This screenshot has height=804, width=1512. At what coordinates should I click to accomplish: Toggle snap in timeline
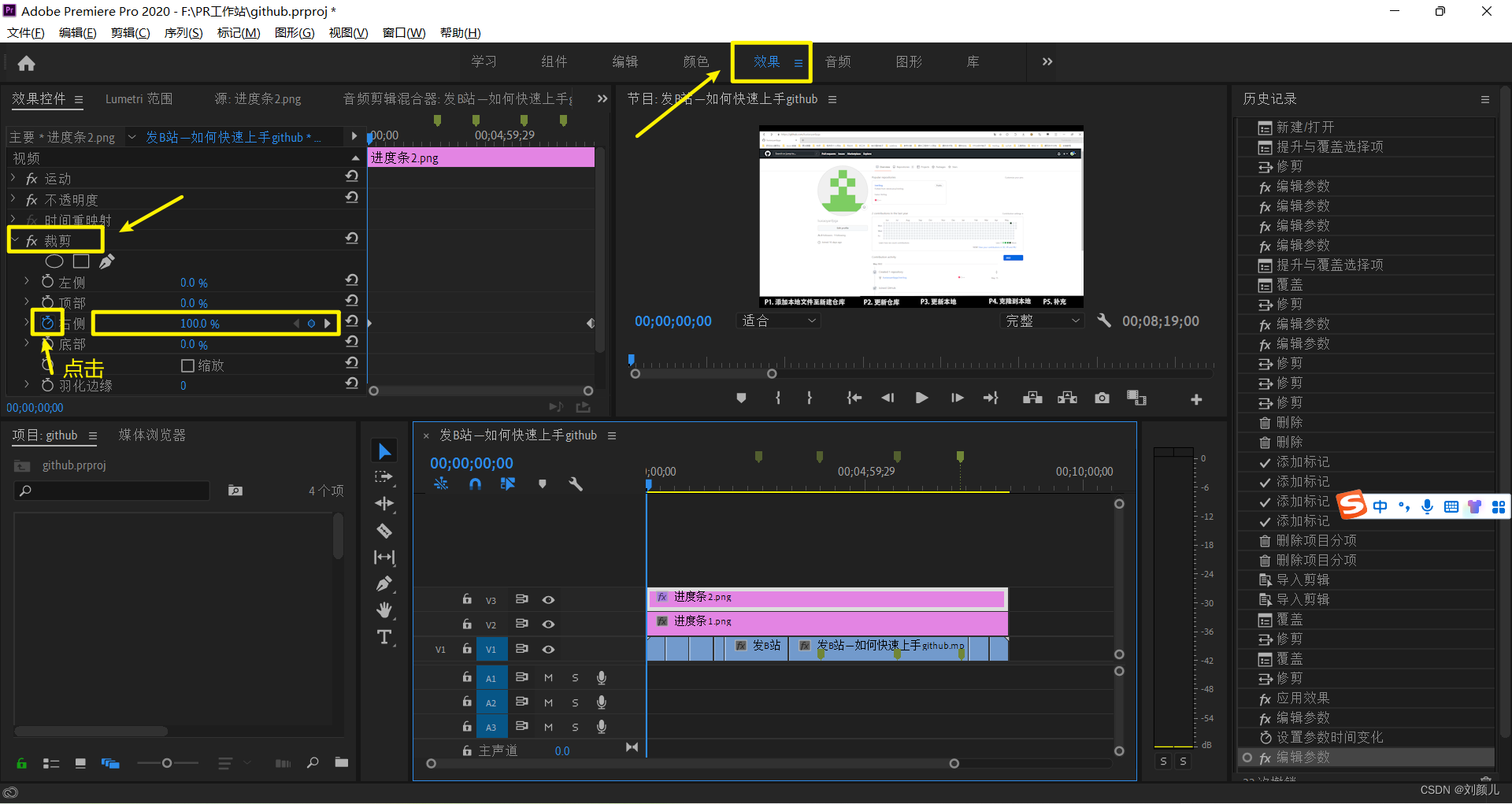coord(475,484)
